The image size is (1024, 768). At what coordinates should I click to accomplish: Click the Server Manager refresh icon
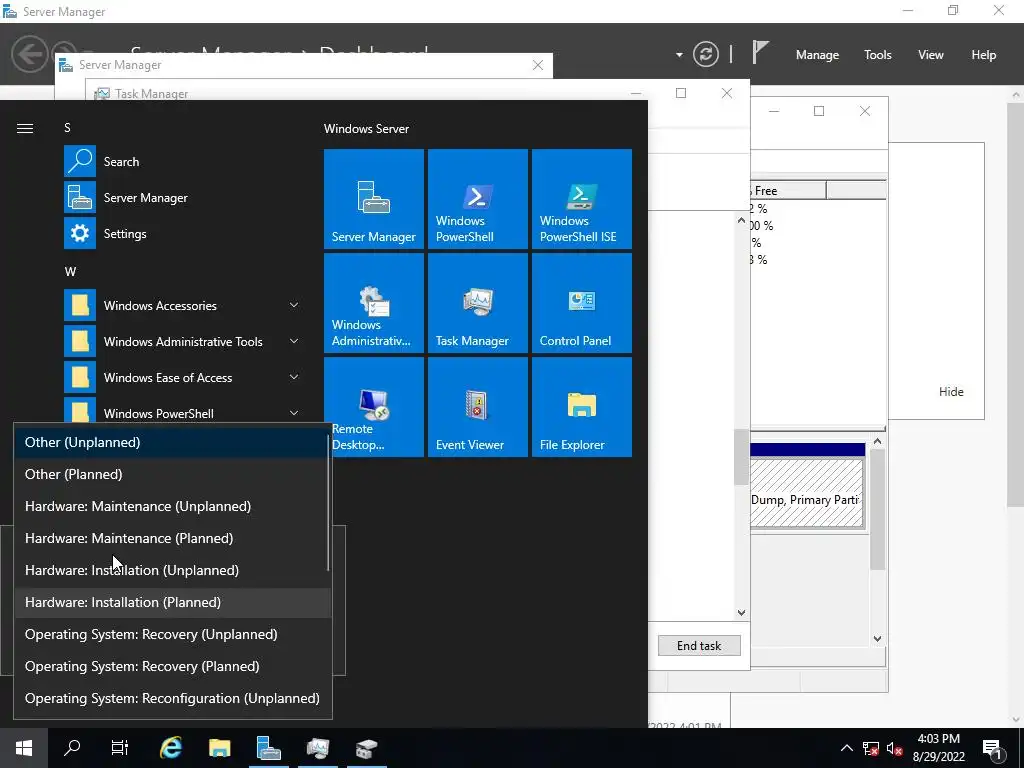[705, 54]
